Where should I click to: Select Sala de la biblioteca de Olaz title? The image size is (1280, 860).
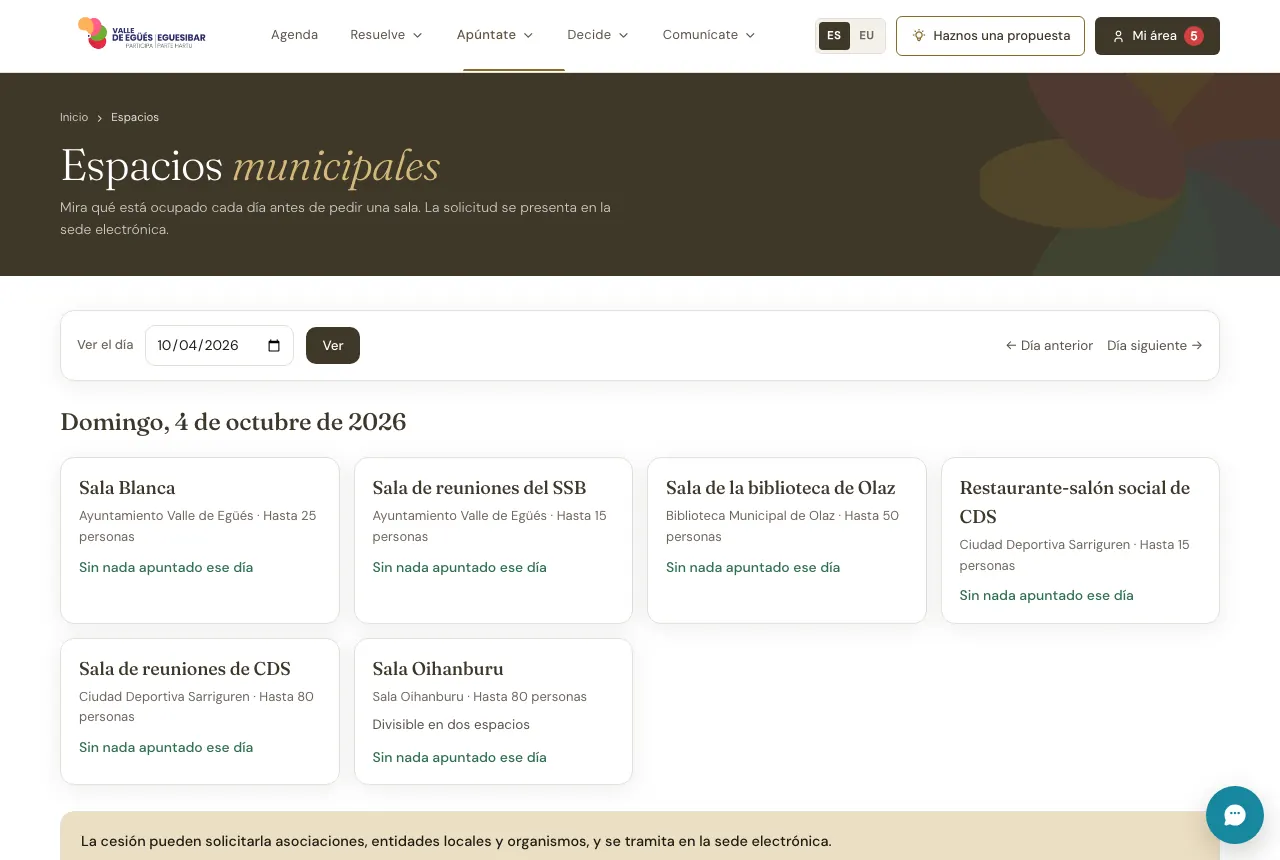point(781,488)
